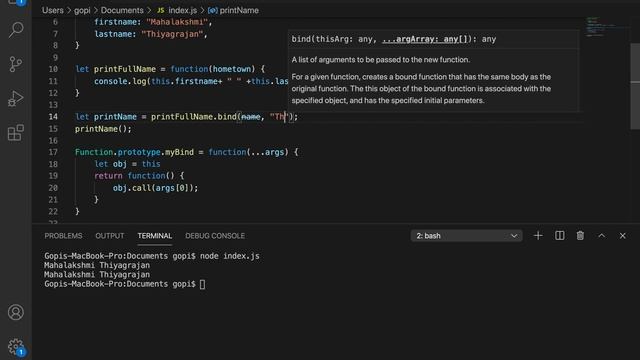Click bind signature in the tooltip
The image size is (640, 360).
394,39
